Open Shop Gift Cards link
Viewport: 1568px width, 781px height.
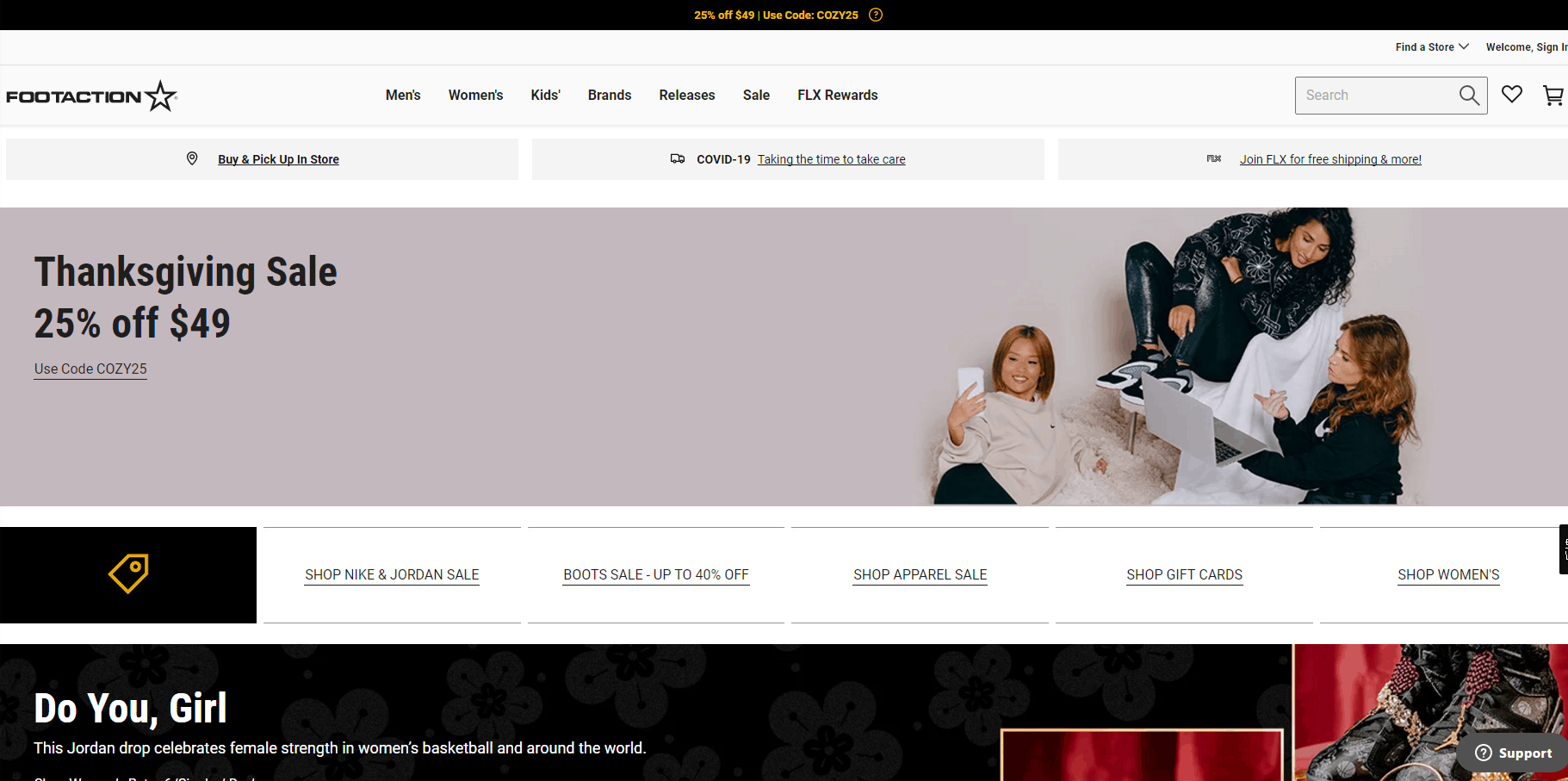coord(1184,574)
